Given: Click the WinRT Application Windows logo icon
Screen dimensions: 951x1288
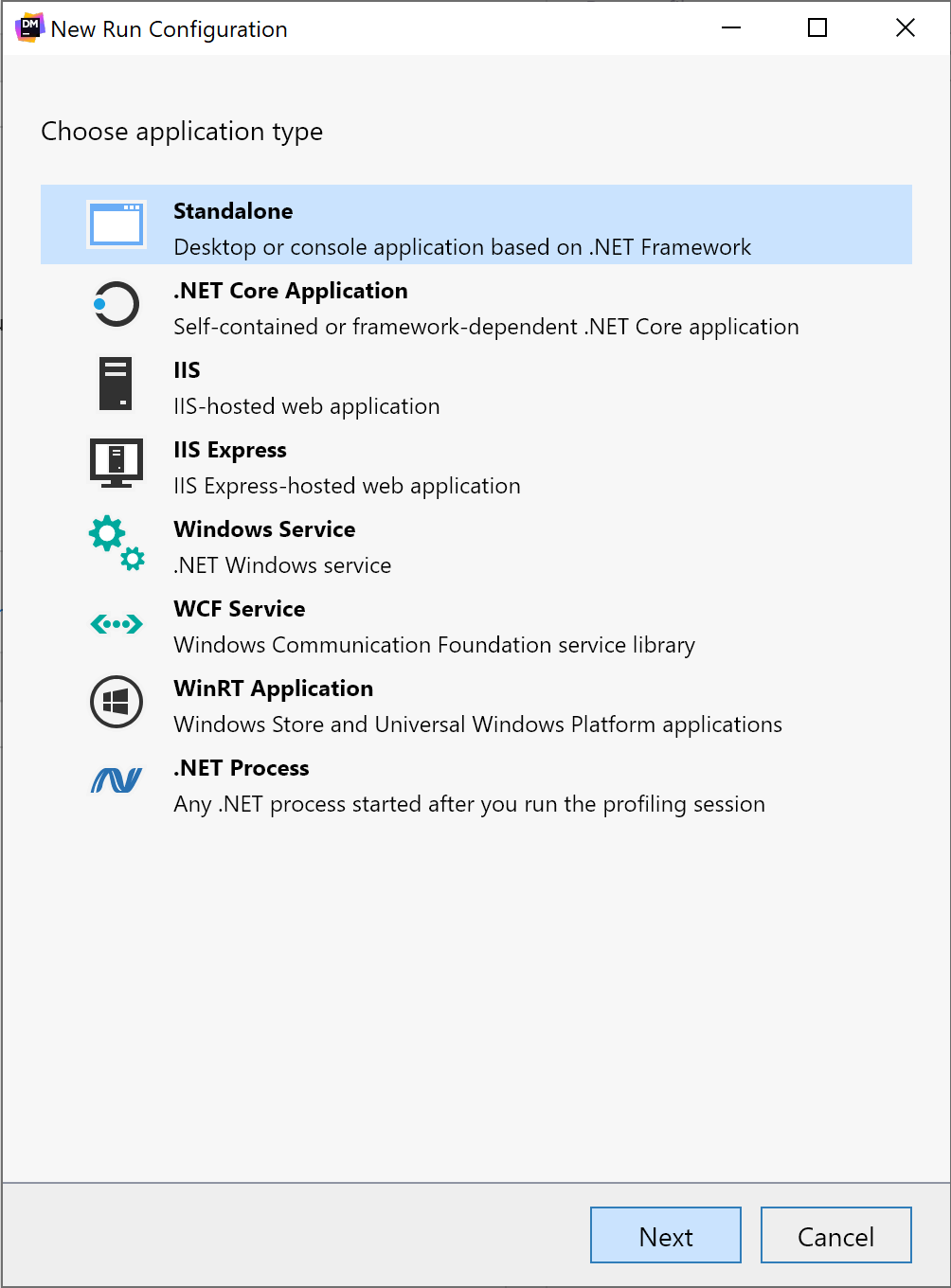Looking at the screenshot, I should (x=116, y=702).
